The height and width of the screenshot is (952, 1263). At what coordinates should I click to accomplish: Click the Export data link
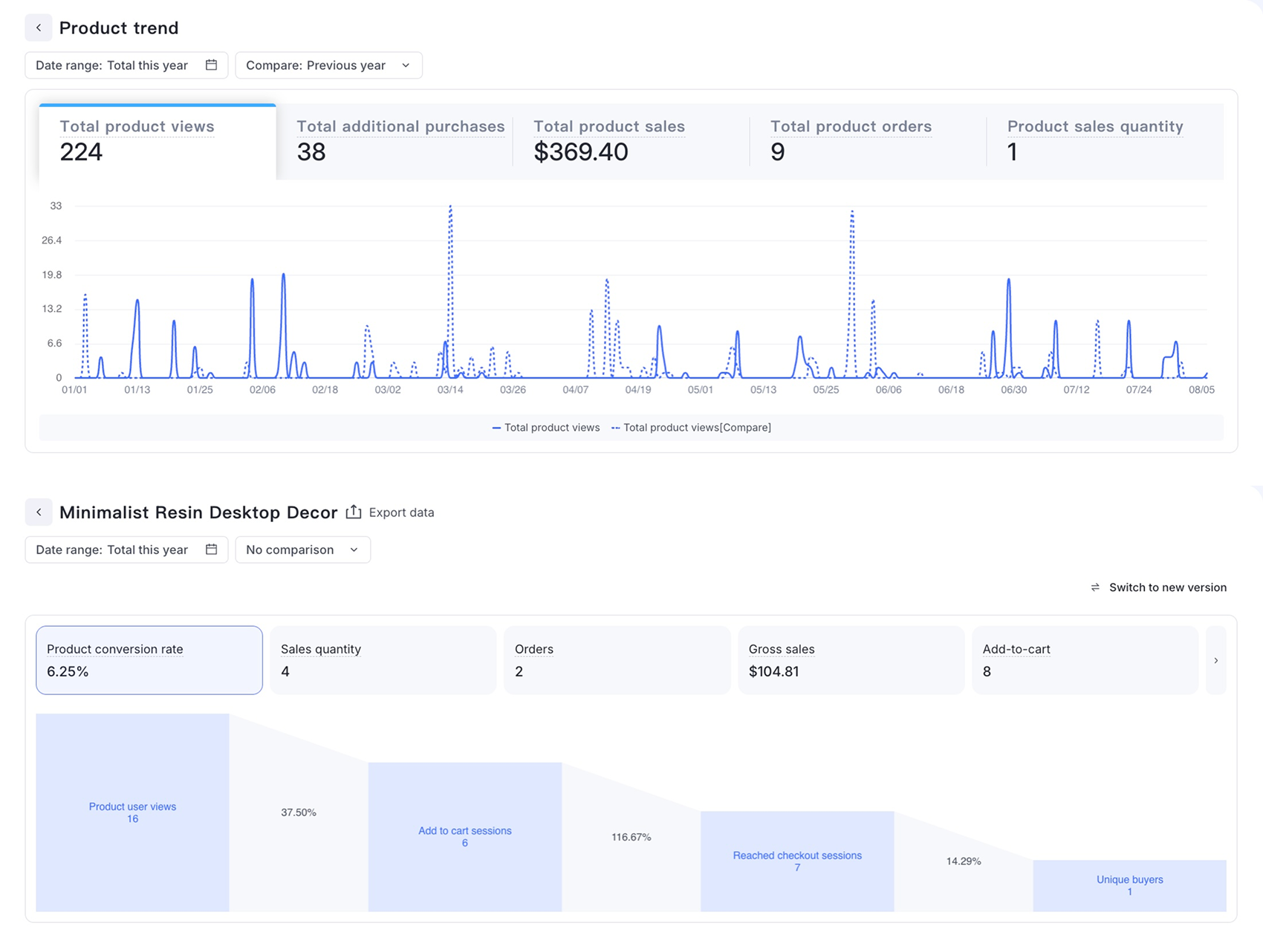401,512
